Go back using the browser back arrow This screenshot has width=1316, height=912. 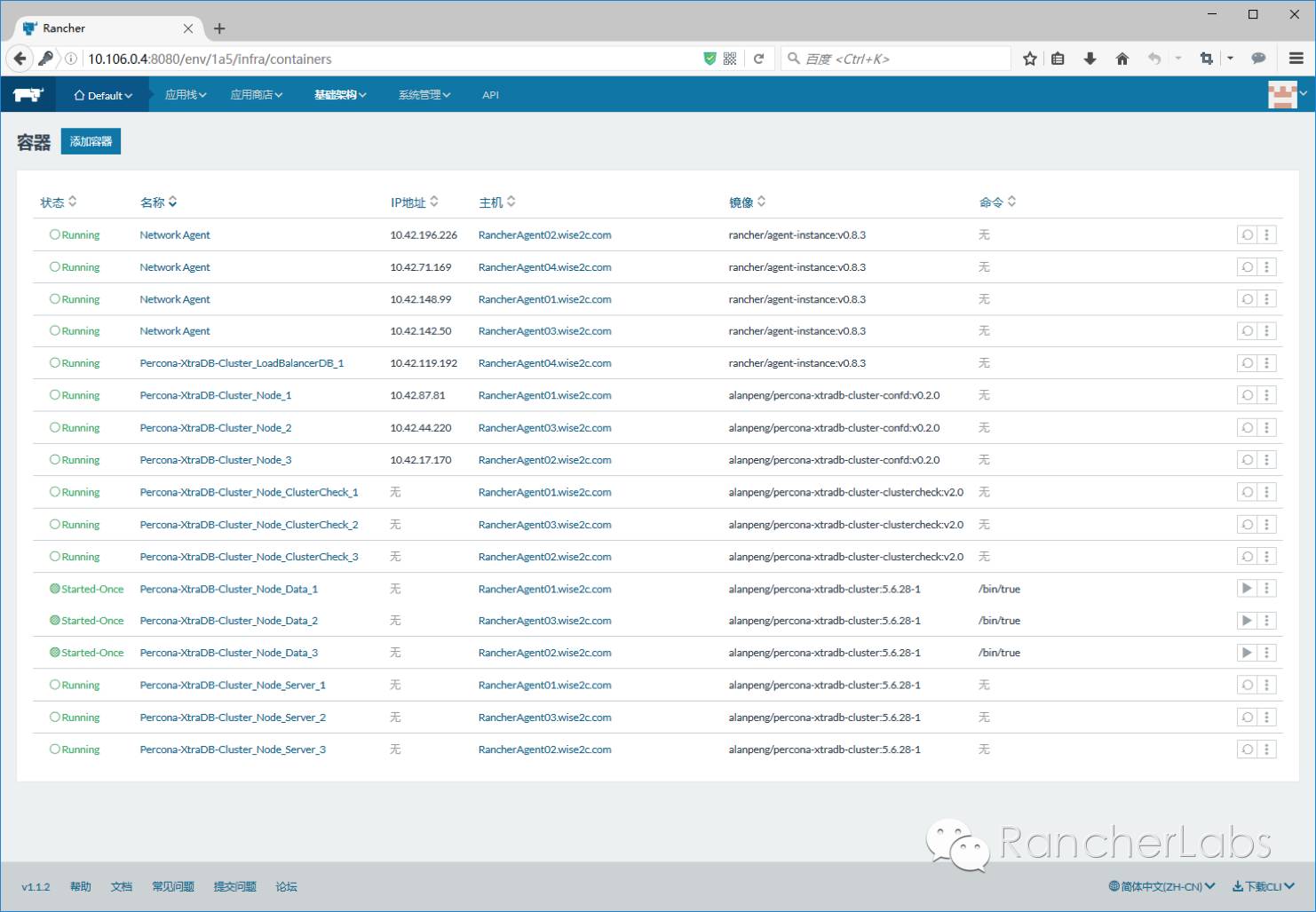pyautogui.click(x=20, y=59)
